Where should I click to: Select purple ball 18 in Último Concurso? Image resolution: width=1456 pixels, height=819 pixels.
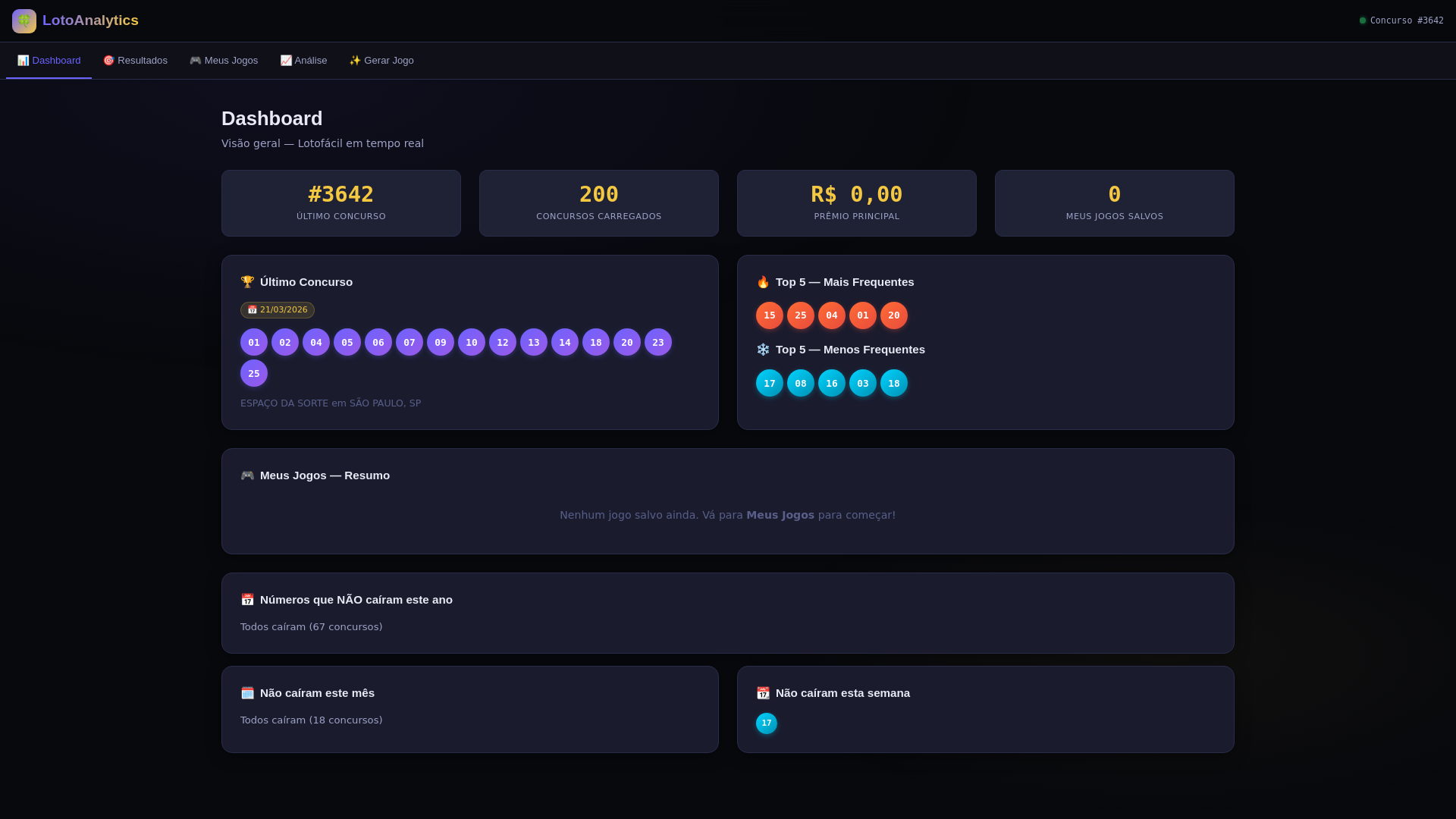tap(596, 342)
